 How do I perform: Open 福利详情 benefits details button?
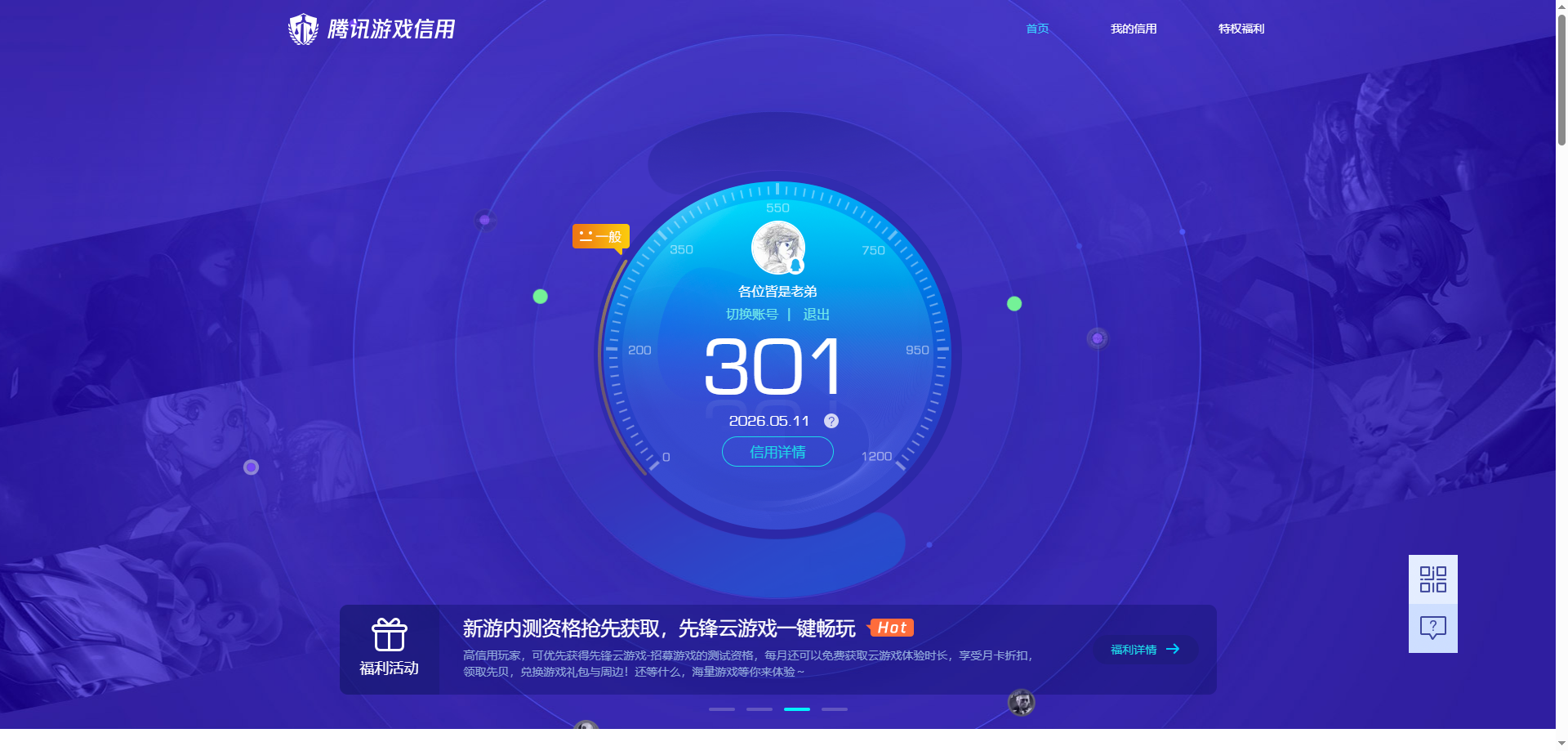coord(1145,650)
